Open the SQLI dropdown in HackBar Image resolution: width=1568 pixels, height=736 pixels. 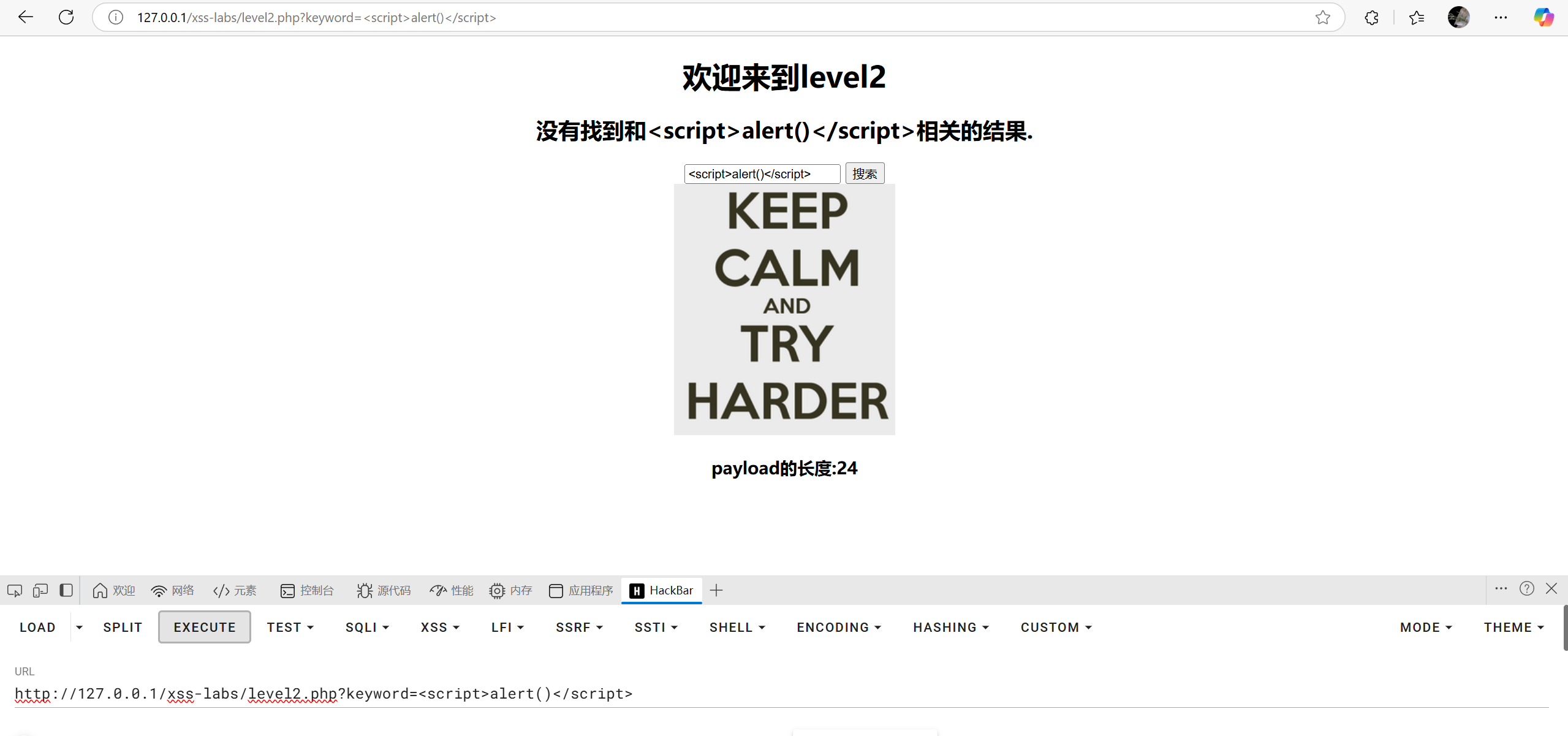pyautogui.click(x=367, y=627)
